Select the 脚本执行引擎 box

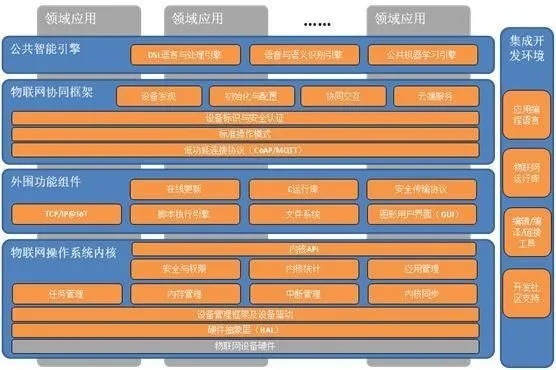click(185, 214)
